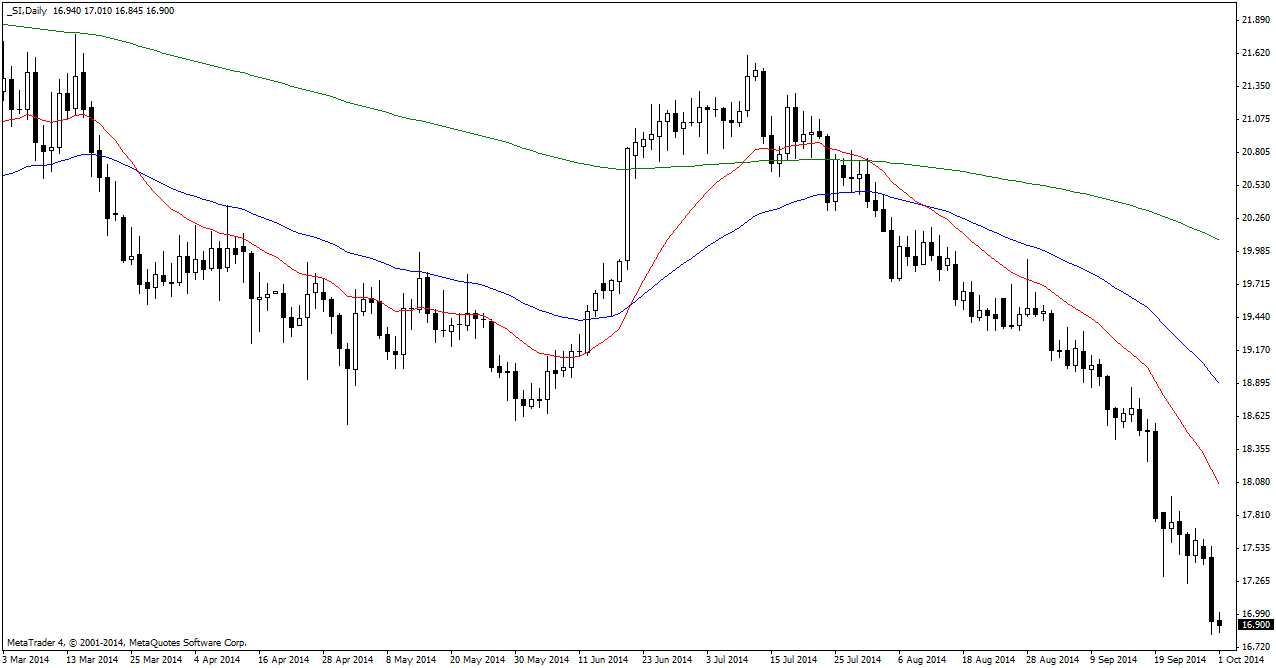Screen dimensions: 1276x668
Task: Click the 16.990 price axis label
Action: tap(1255, 614)
